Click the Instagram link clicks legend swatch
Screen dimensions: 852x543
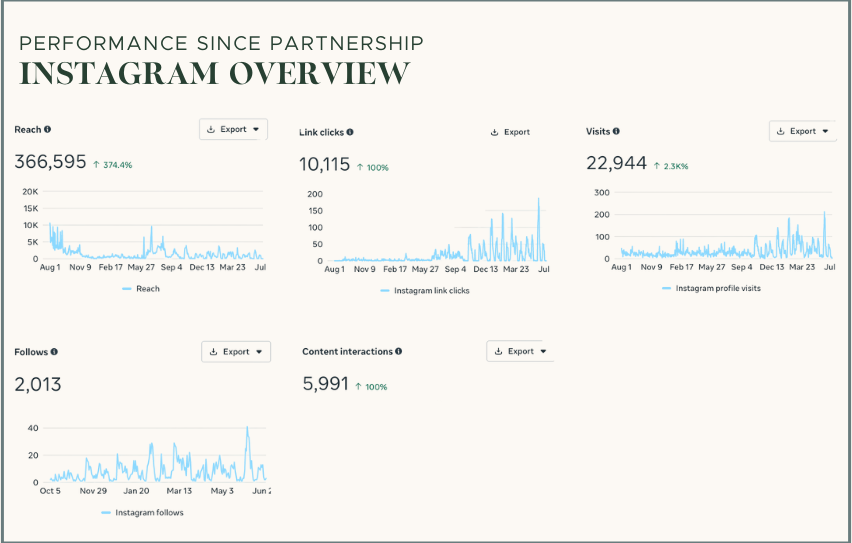tap(385, 291)
